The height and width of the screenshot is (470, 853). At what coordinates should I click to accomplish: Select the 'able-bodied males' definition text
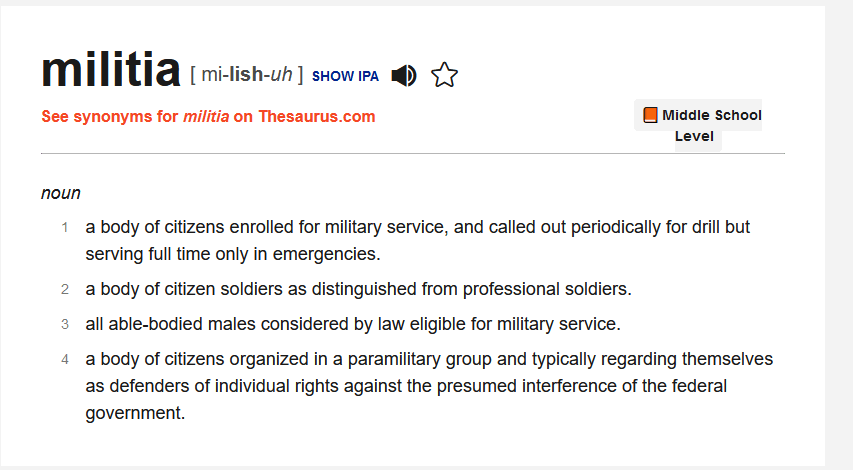352,324
